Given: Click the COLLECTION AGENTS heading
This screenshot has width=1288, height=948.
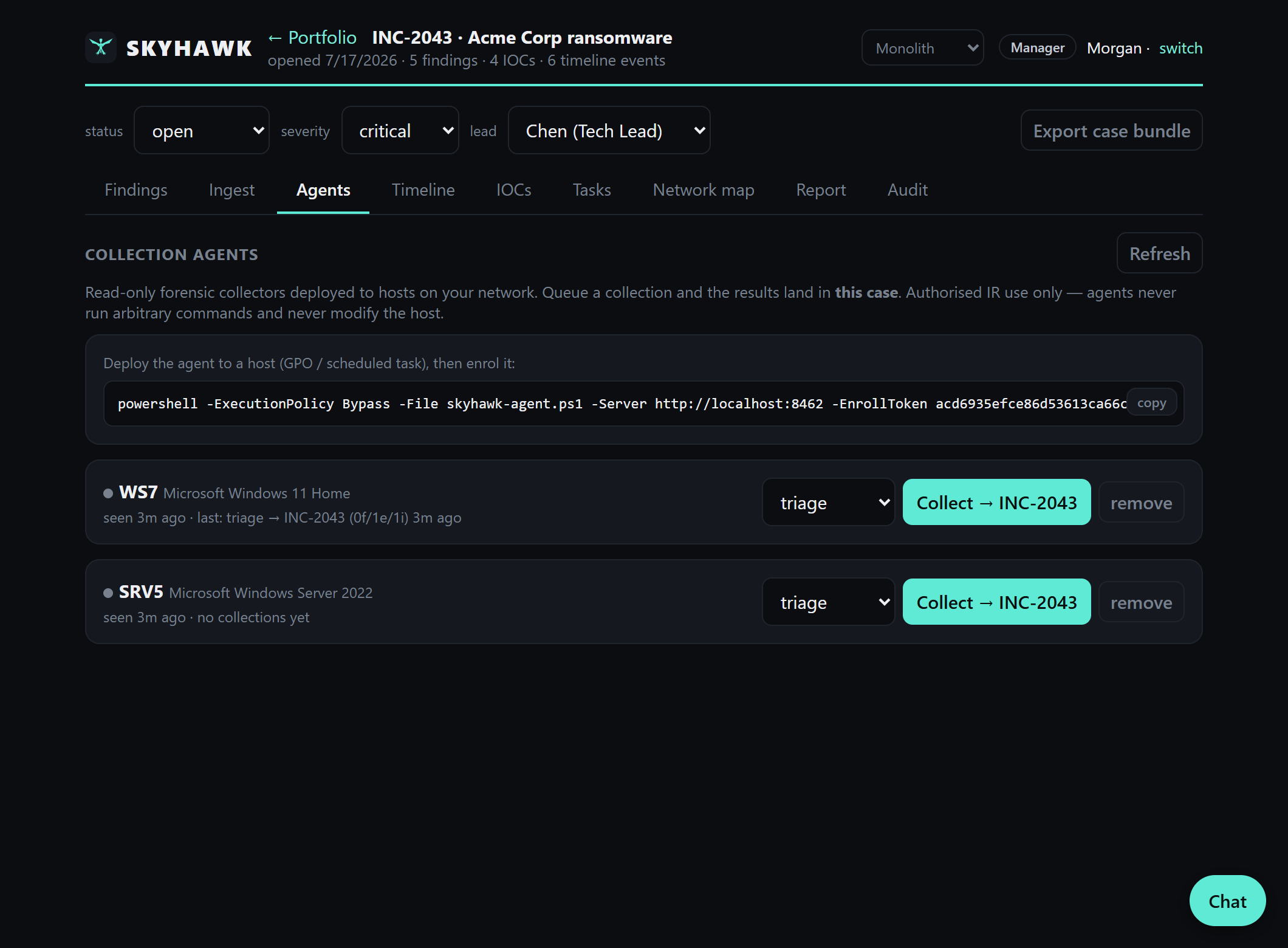Looking at the screenshot, I should click(171, 255).
